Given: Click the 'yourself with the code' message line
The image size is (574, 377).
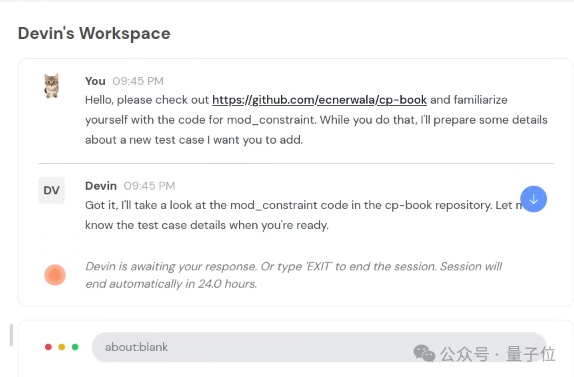Looking at the screenshot, I should [x=316, y=120].
